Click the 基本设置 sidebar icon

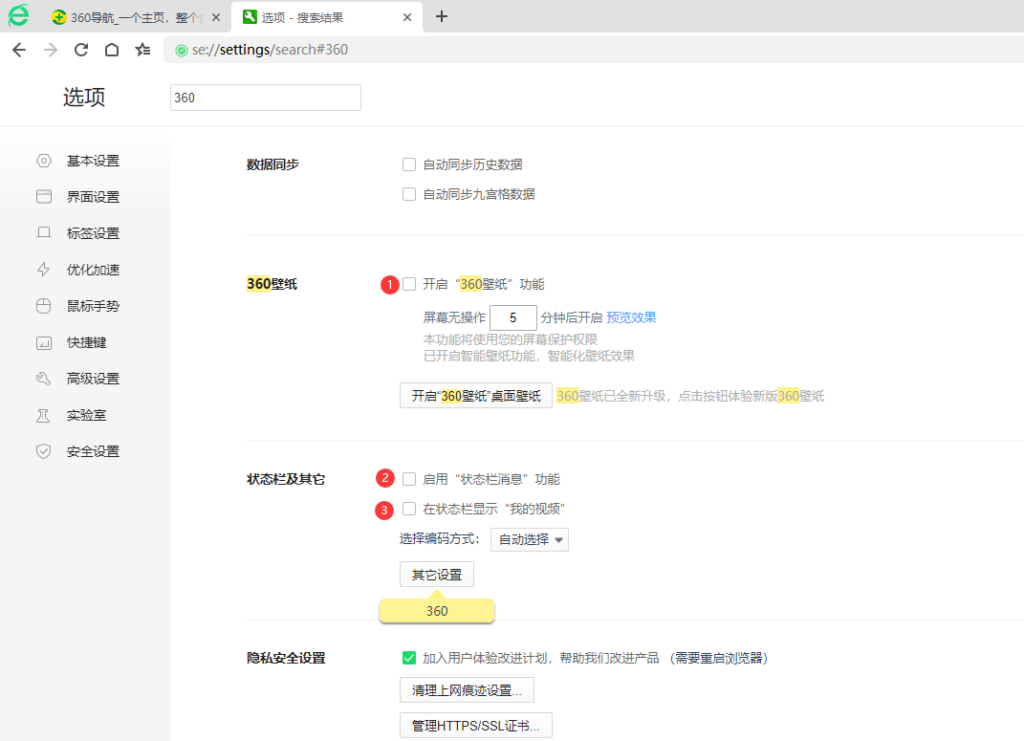[44, 161]
